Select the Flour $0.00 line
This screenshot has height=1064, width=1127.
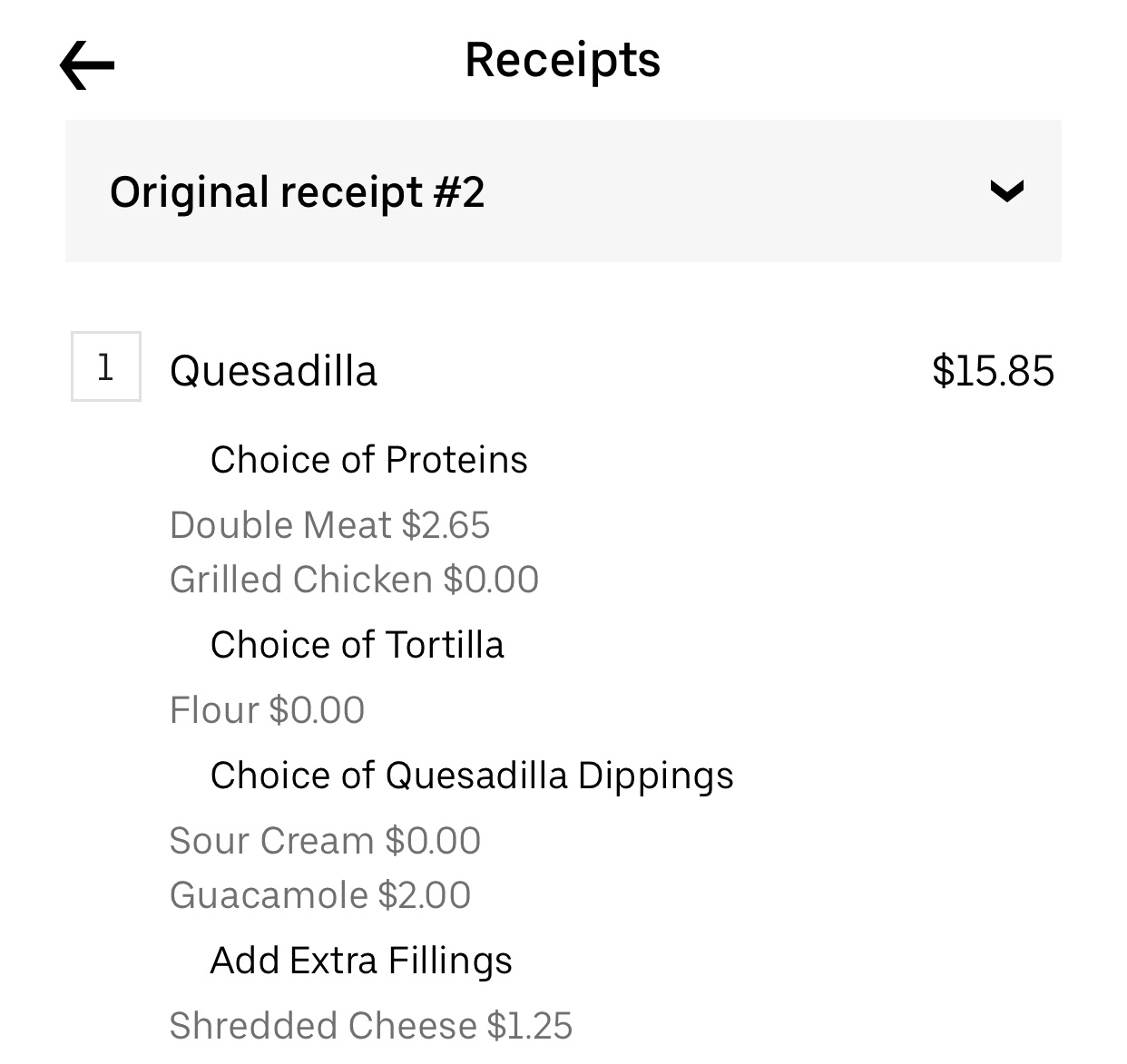pyautogui.click(x=267, y=710)
